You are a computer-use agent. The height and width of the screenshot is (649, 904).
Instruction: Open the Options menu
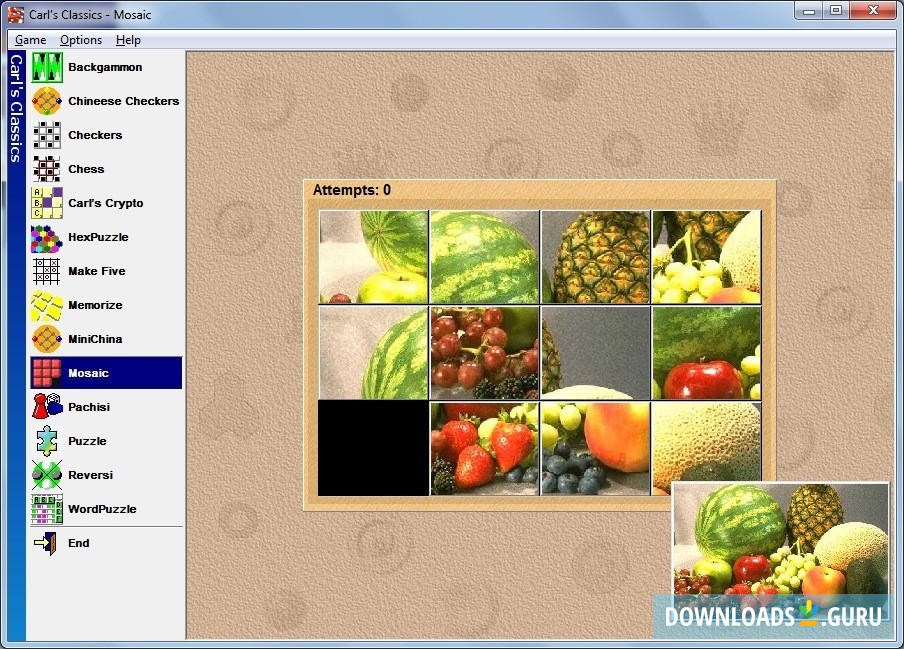[81, 40]
